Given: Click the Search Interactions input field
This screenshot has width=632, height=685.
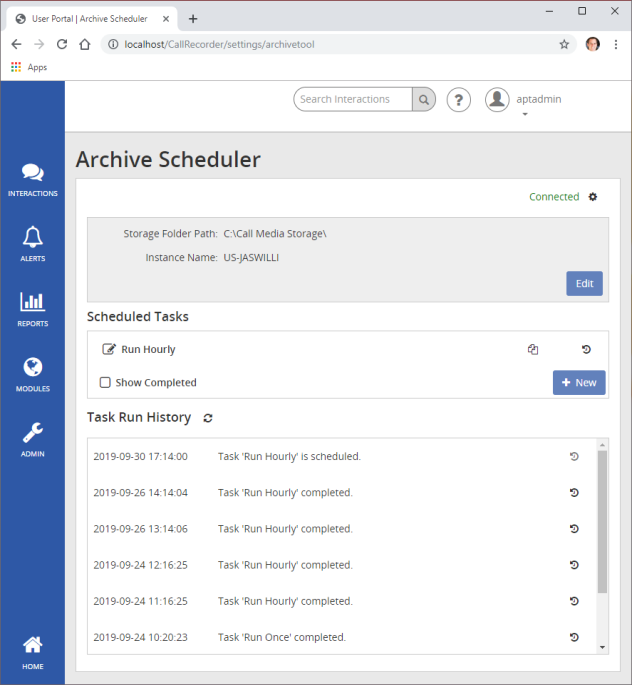Looking at the screenshot, I should point(353,99).
